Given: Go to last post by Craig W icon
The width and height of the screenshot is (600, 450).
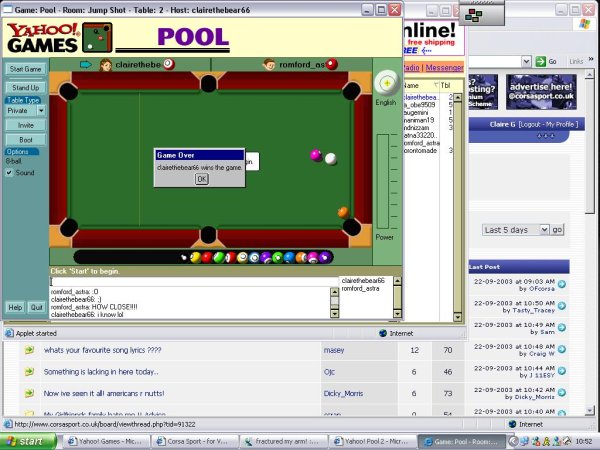Looking at the screenshot, I should coord(562,349).
